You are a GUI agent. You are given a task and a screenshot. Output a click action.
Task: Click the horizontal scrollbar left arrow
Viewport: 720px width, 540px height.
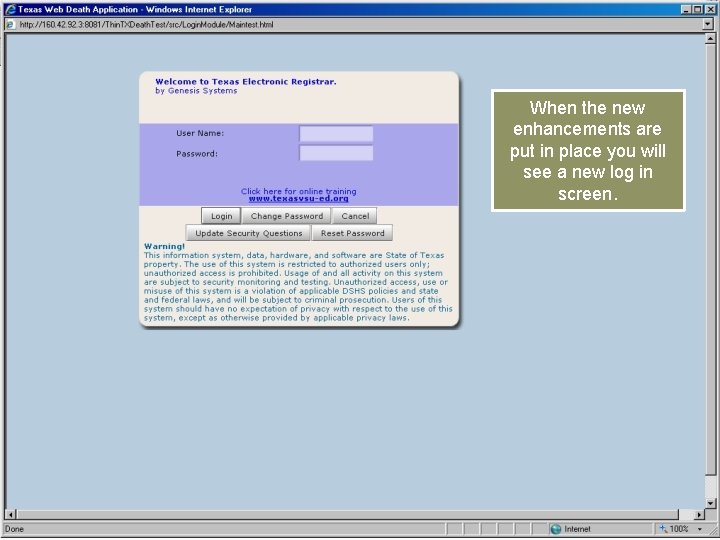(11, 514)
